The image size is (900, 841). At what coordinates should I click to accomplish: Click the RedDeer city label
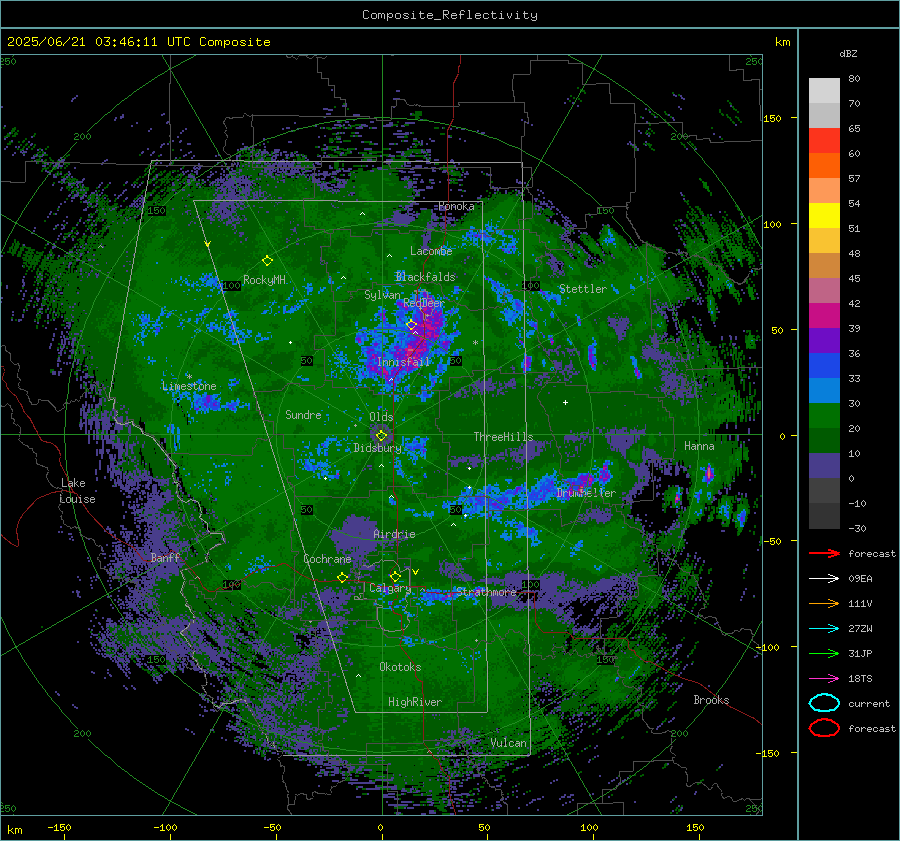coord(424,303)
